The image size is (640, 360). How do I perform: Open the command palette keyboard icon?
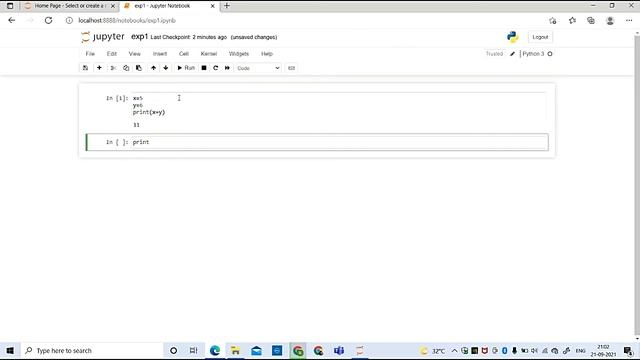tap(291, 68)
